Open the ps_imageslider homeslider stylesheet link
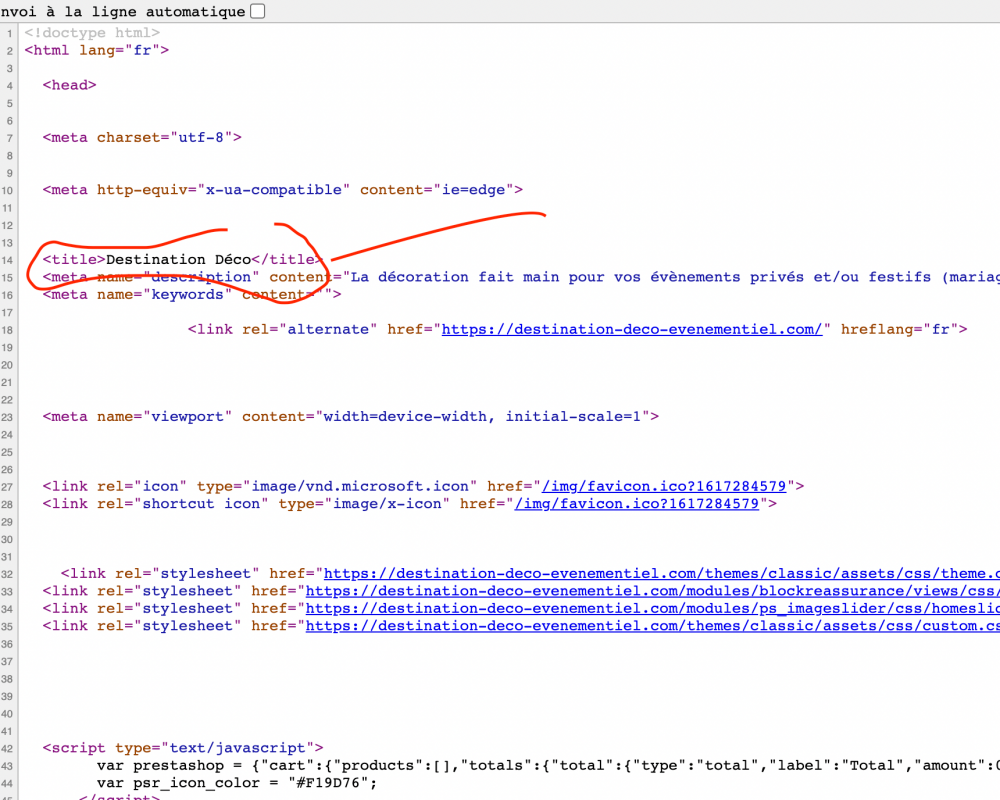This screenshot has width=1000, height=800. [x=652, y=608]
